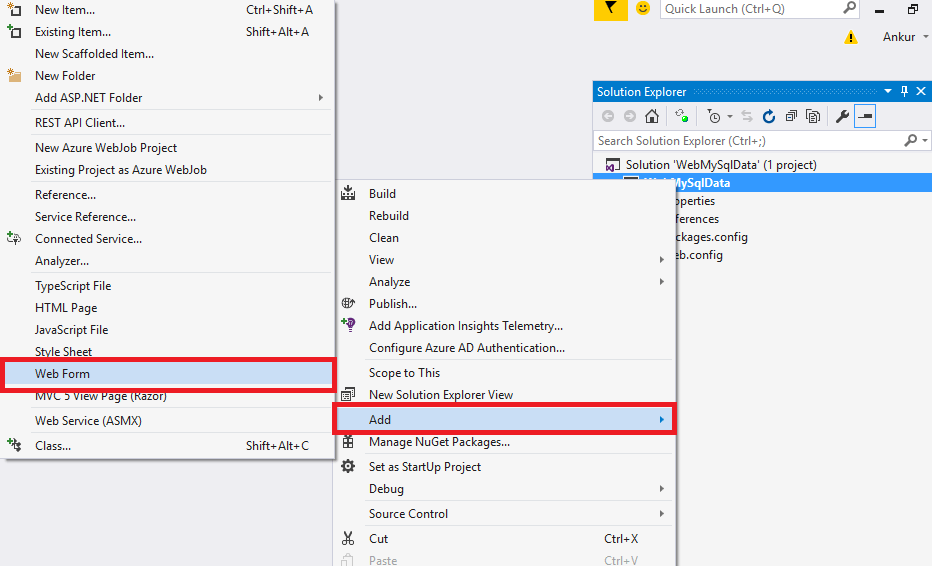Expand the View submenu

coord(662,260)
